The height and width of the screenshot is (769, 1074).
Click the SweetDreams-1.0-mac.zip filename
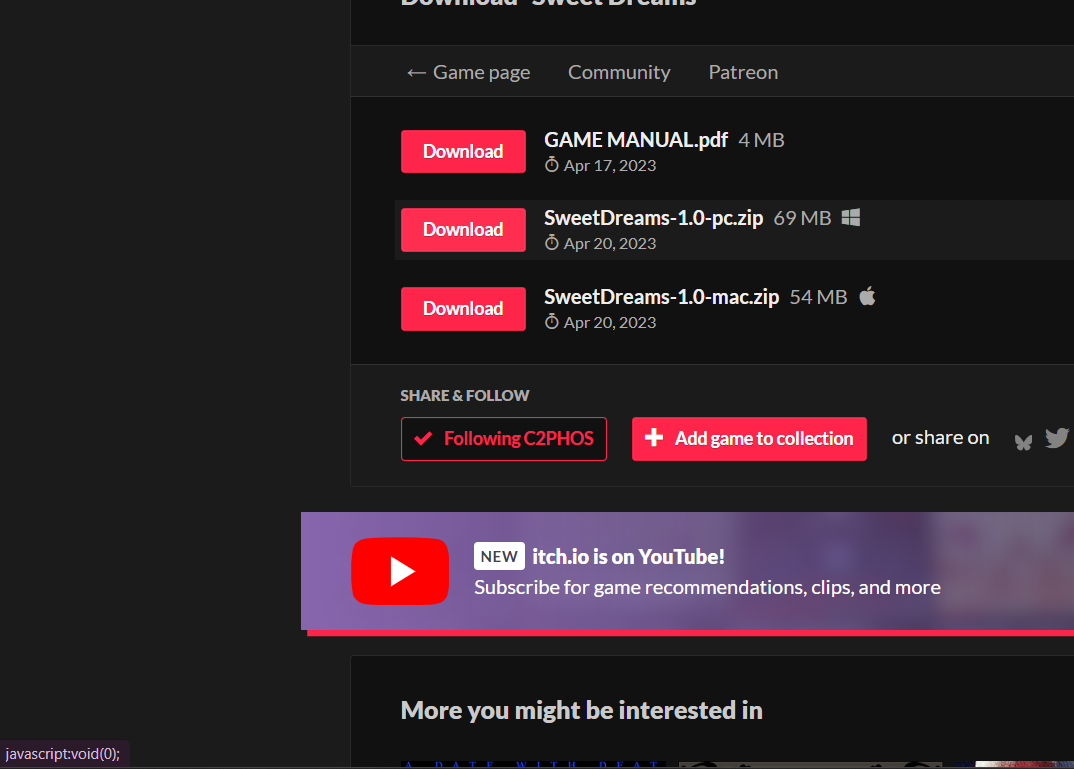(x=662, y=297)
